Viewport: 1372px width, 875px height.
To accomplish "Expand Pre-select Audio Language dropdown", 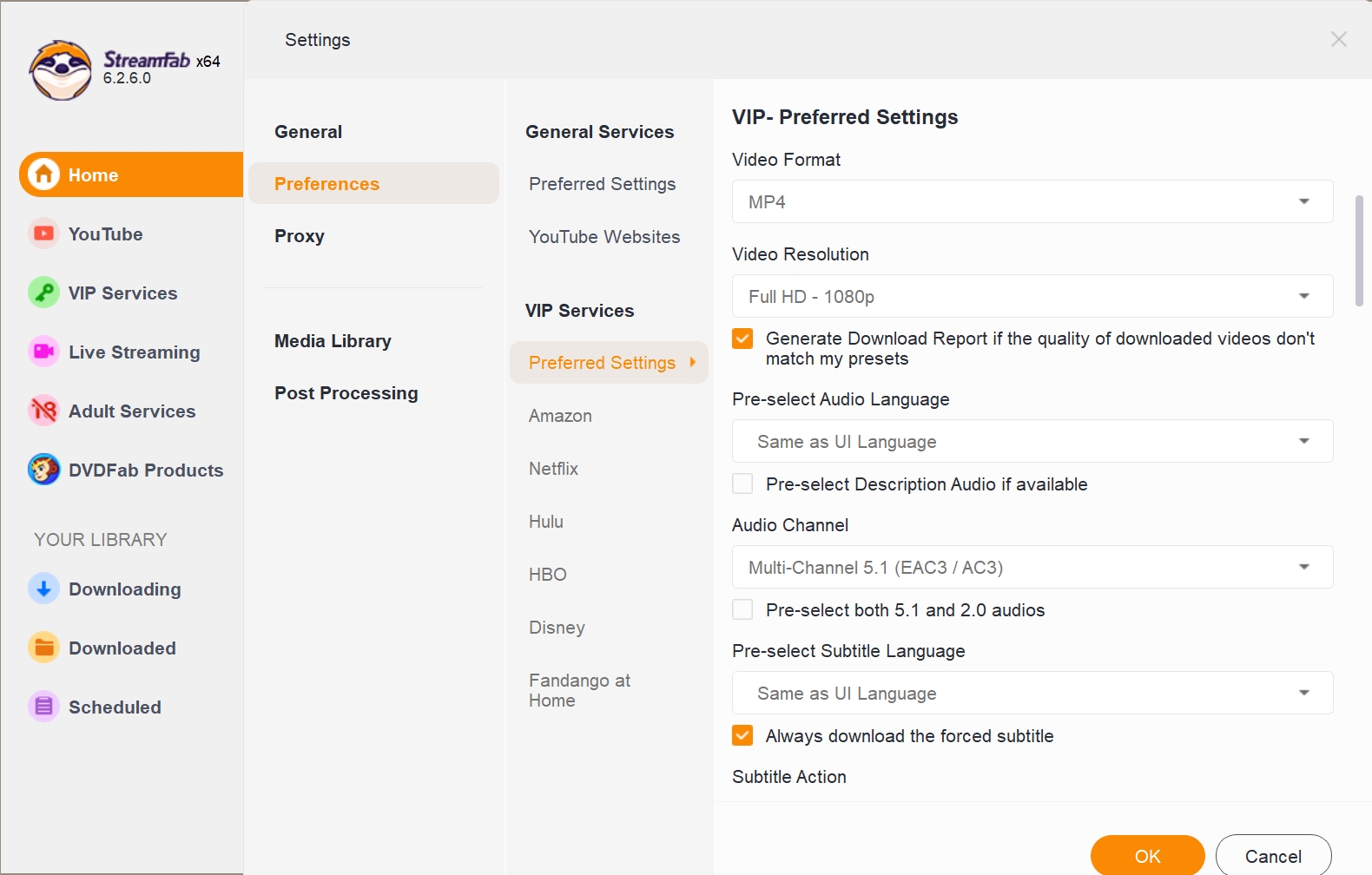I will pyautogui.click(x=1032, y=441).
